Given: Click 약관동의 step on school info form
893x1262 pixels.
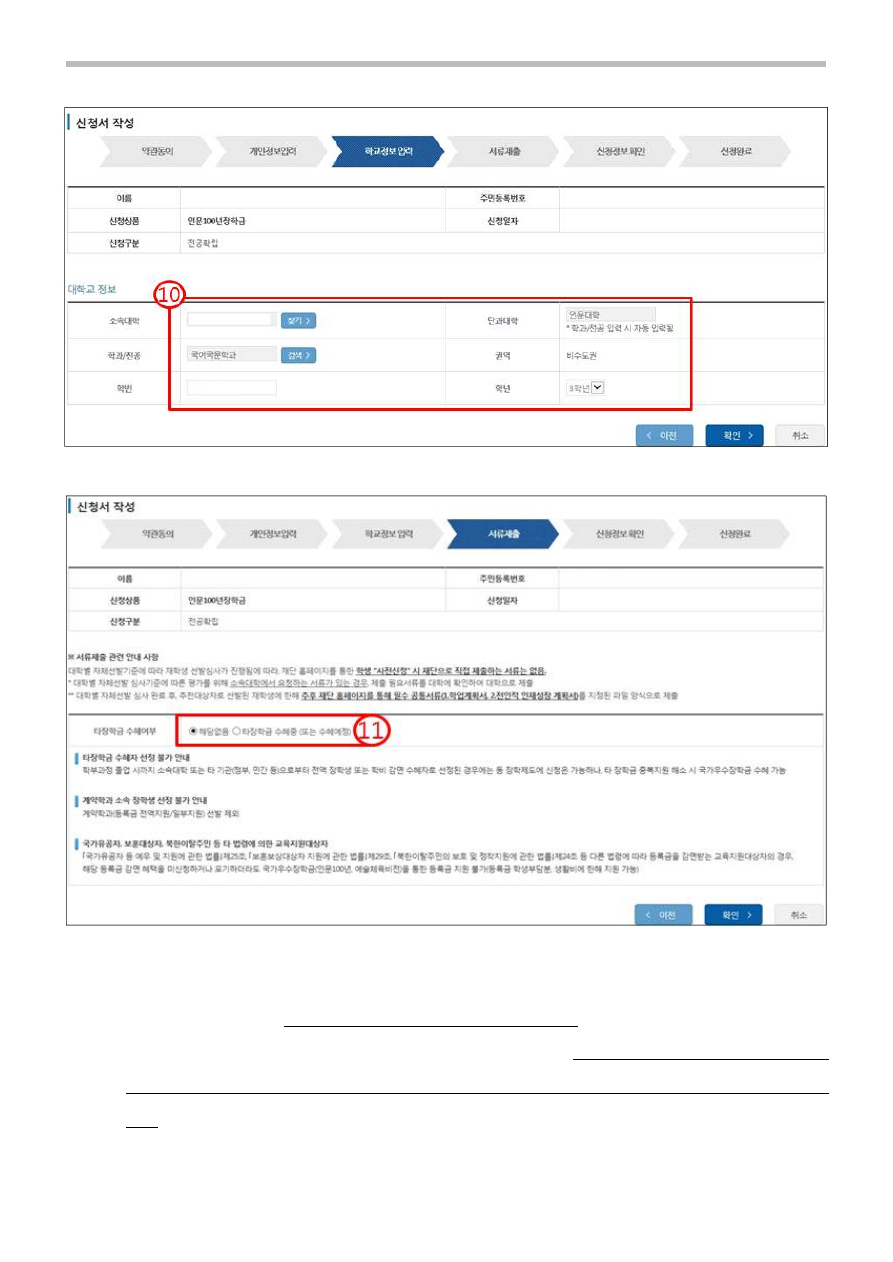Looking at the screenshot, I should (157, 151).
